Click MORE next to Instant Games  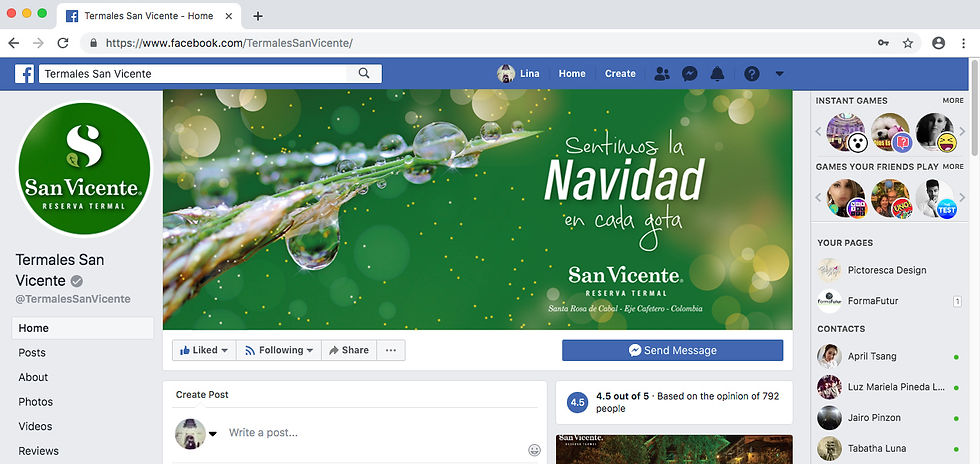coord(953,101)
